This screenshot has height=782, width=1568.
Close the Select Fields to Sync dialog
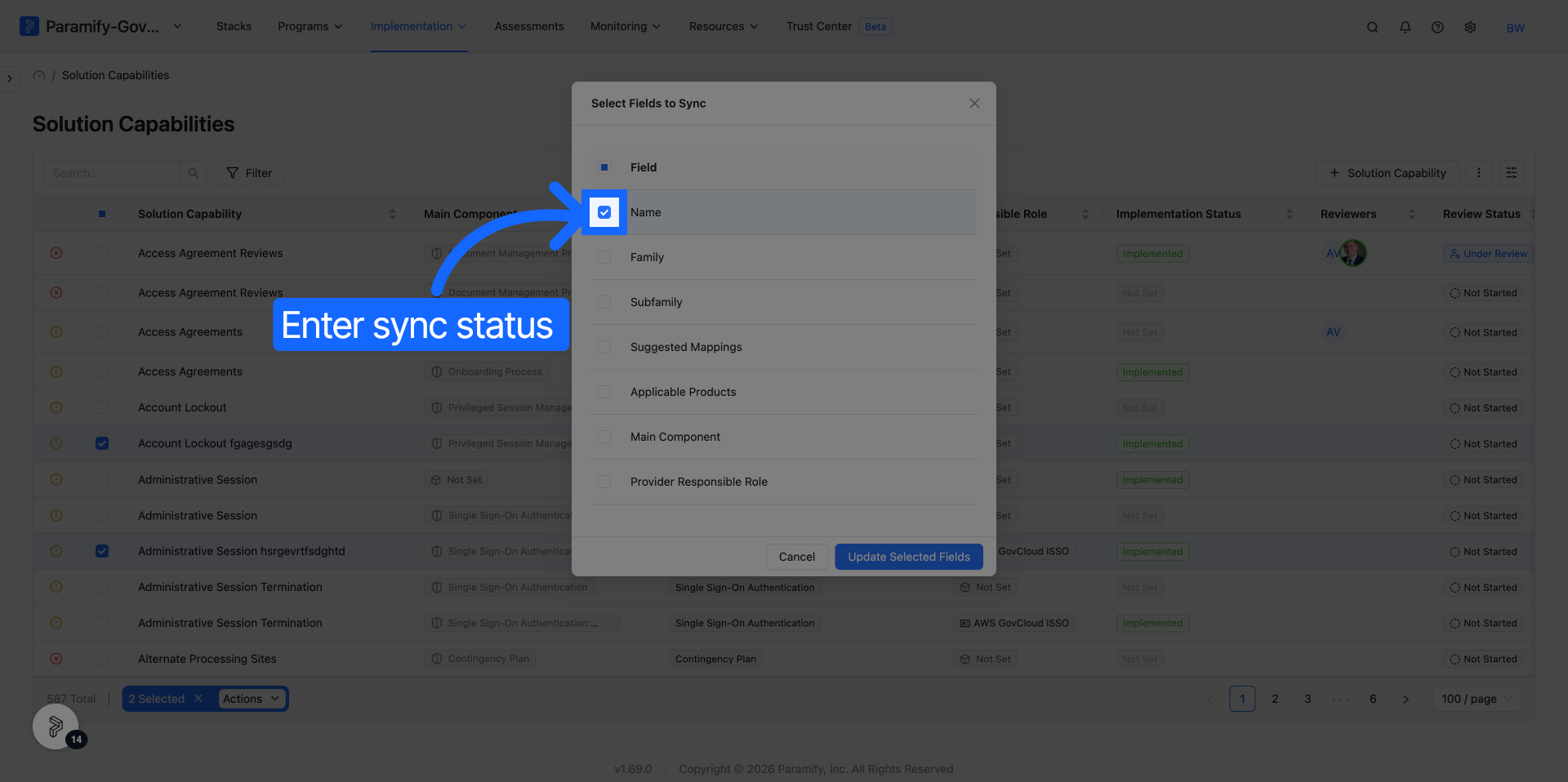[974, 103]
